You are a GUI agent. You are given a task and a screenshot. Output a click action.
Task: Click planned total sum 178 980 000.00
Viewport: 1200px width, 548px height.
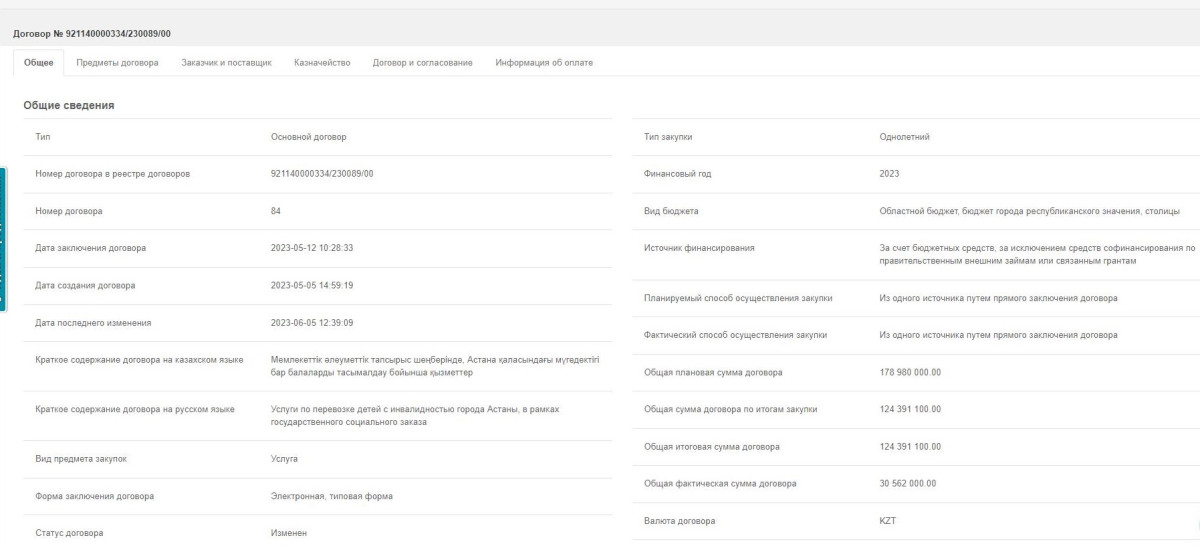909,373
